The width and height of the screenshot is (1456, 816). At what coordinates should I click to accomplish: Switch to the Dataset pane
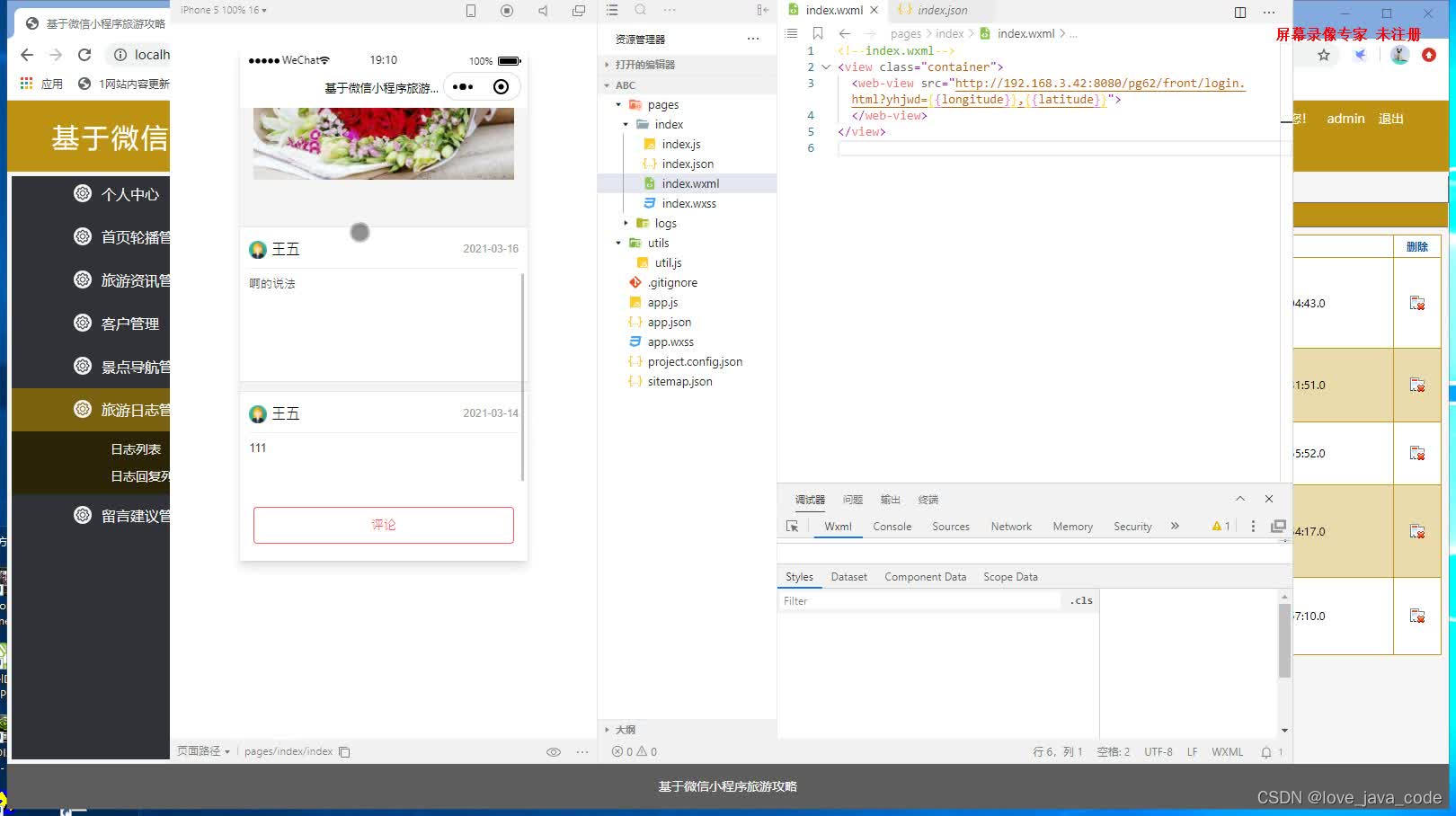coord(848,577)
